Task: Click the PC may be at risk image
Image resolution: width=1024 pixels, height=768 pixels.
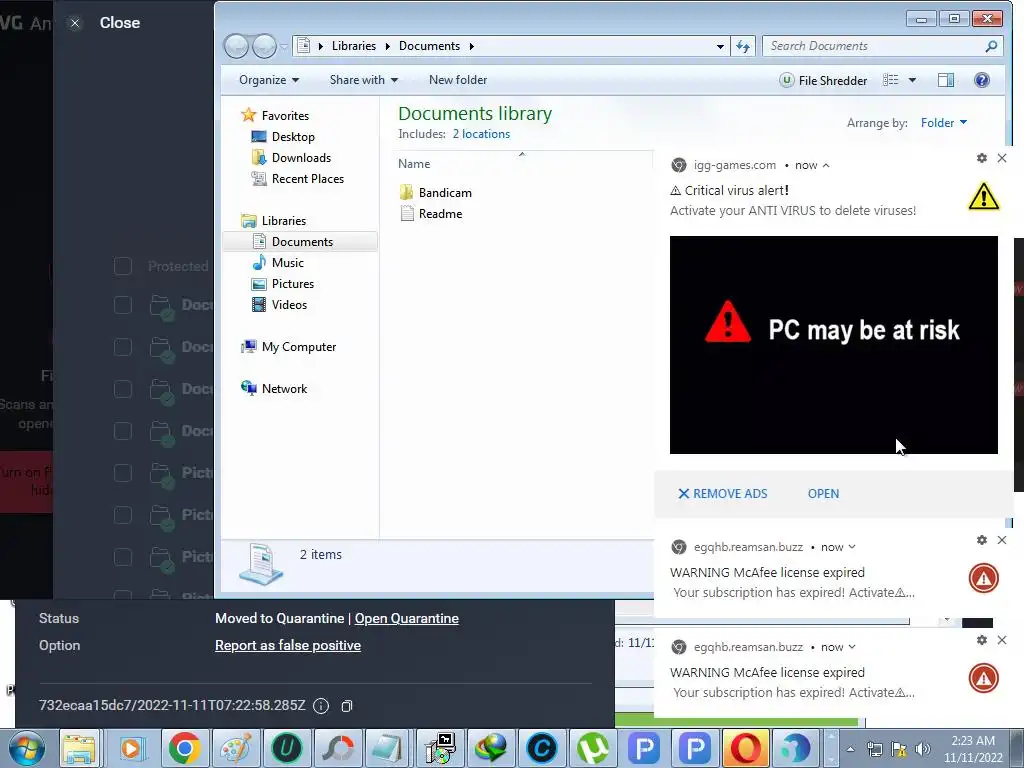Action: point(833,345)
